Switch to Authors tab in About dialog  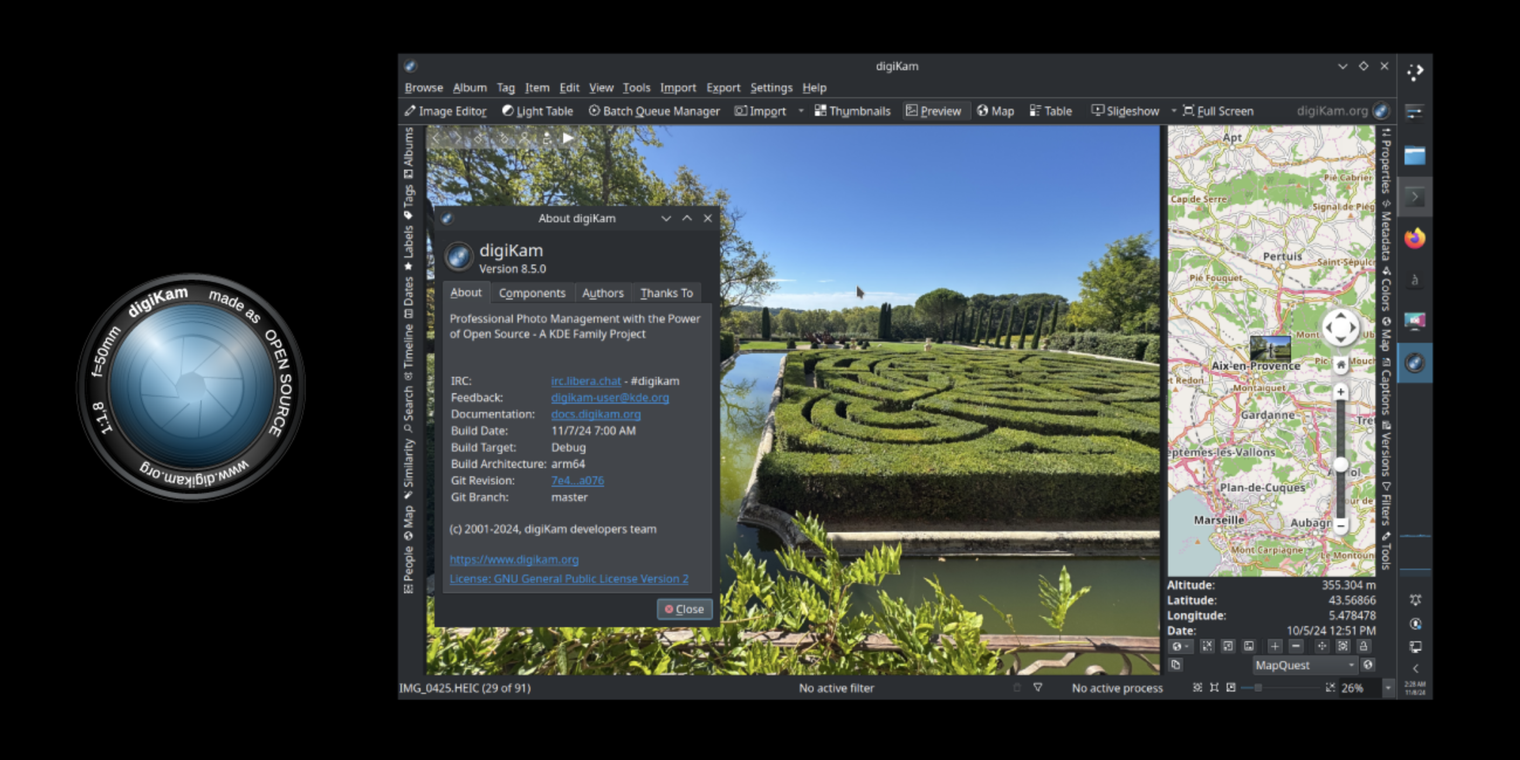coord(603,293)
